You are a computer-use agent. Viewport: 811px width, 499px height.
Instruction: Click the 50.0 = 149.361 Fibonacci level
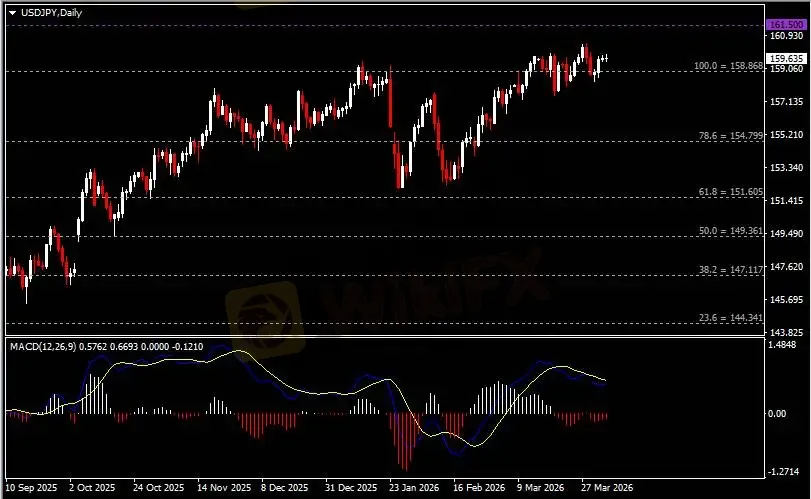(x=731, y=231)
